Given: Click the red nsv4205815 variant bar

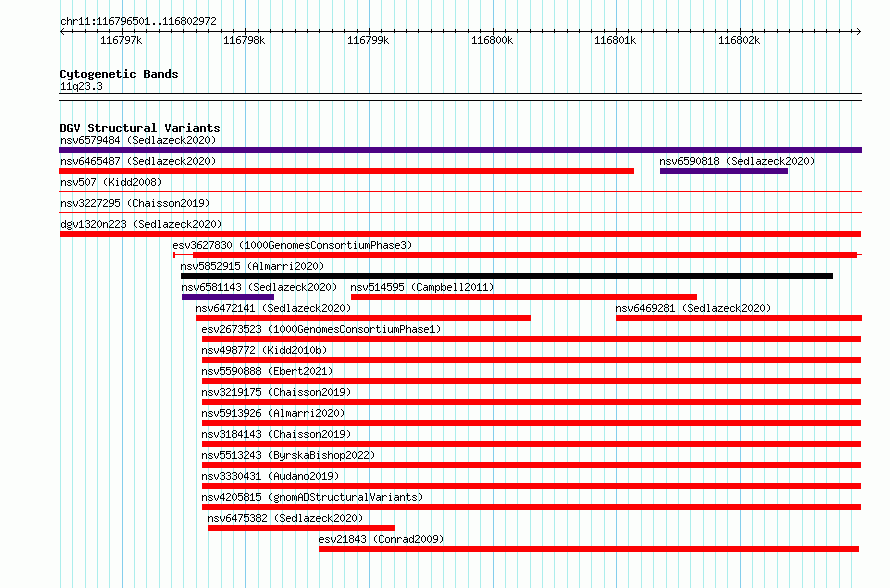Looking at the screenshot, I should (x=531, y=507).
